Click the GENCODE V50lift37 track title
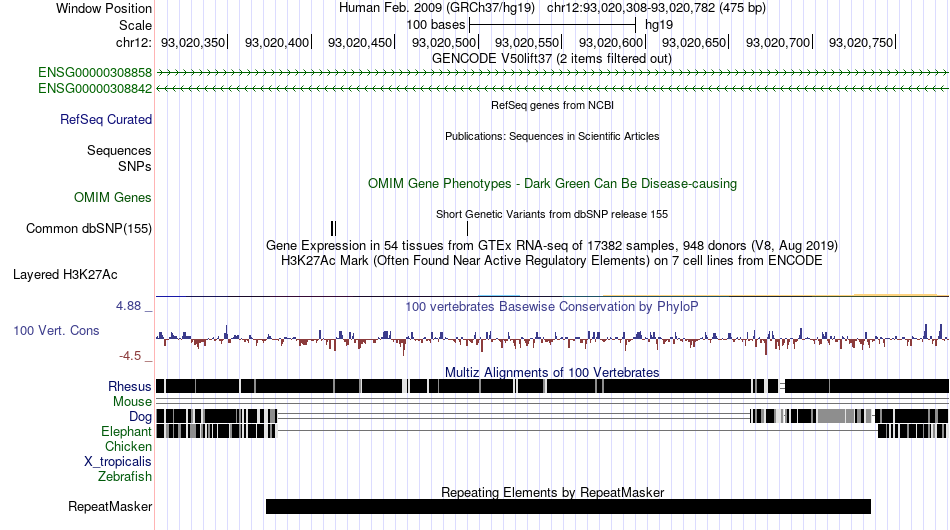 [x=552, y=59]
